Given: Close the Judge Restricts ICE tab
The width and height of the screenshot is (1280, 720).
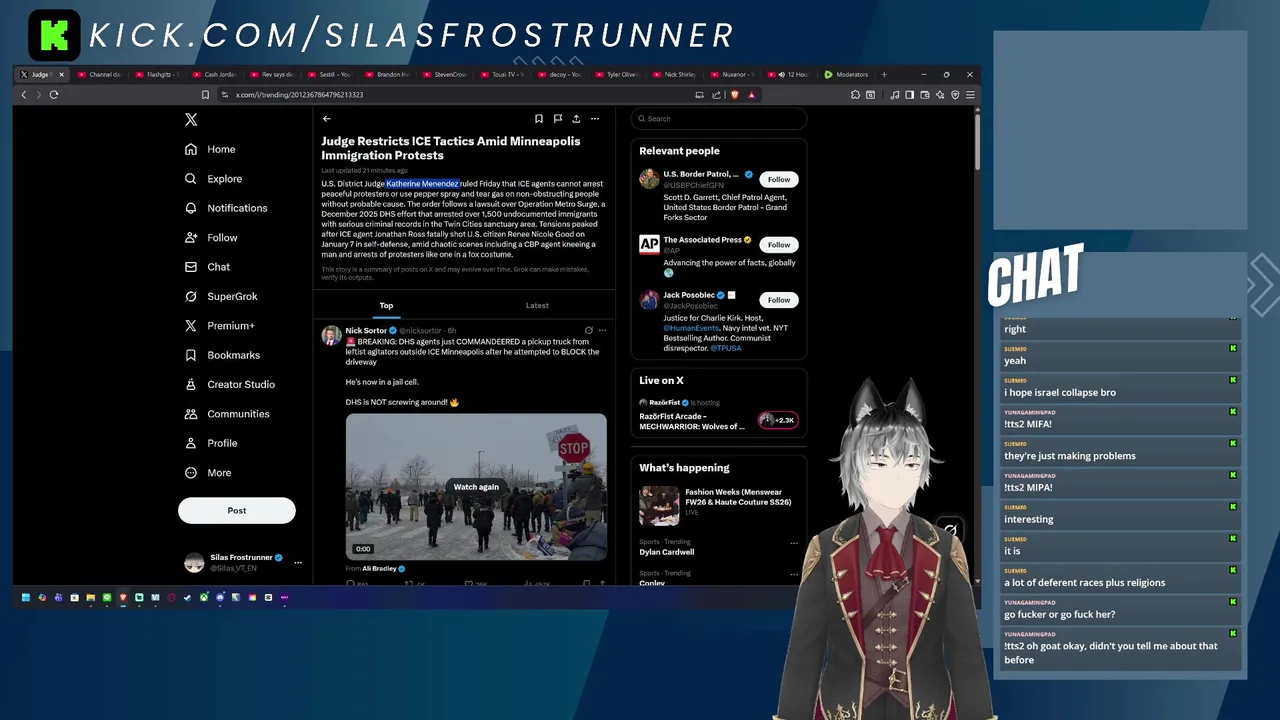Looking at the screenshot, I should tap(61, 74).
